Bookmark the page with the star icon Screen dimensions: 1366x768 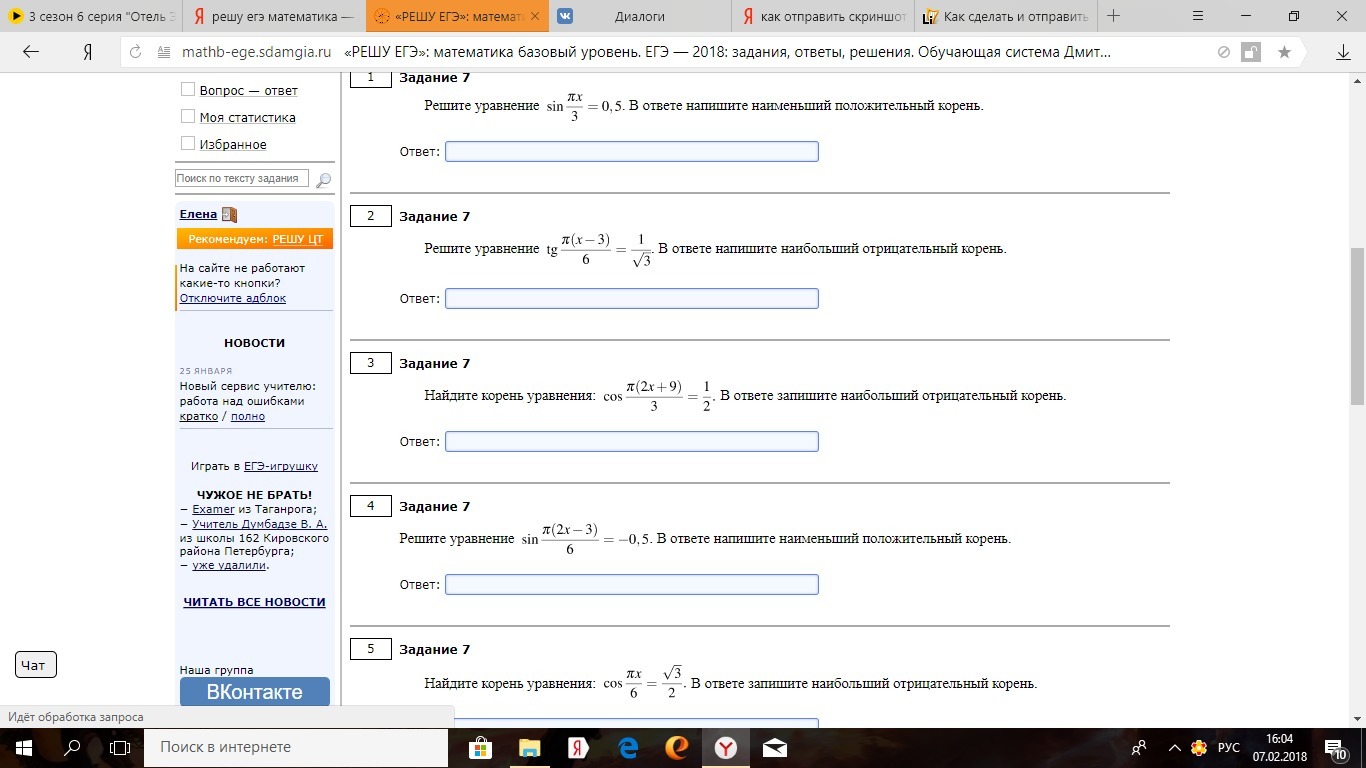click(x=1284, y=52)
